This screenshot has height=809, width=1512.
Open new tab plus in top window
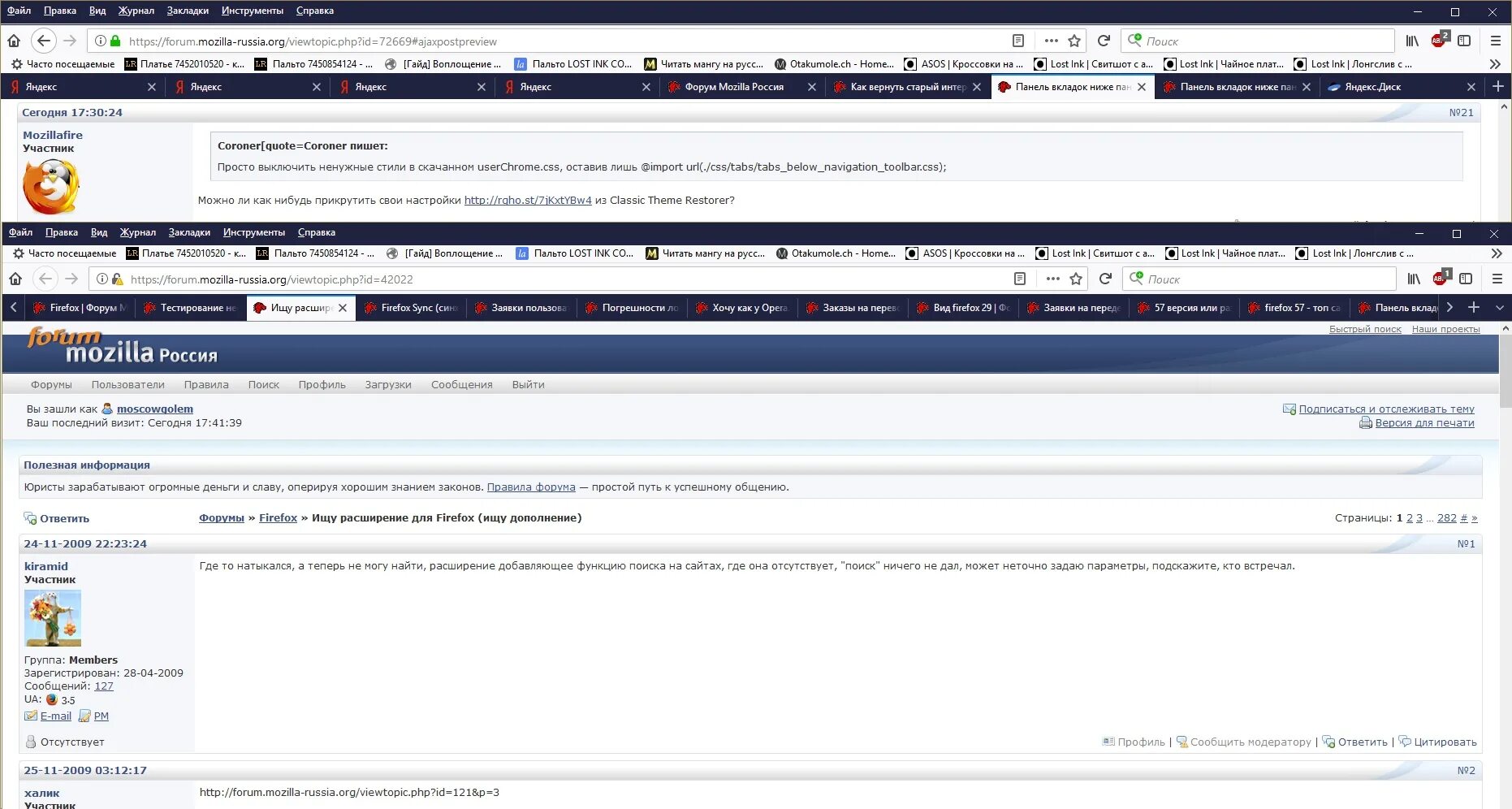[1498, 86]
